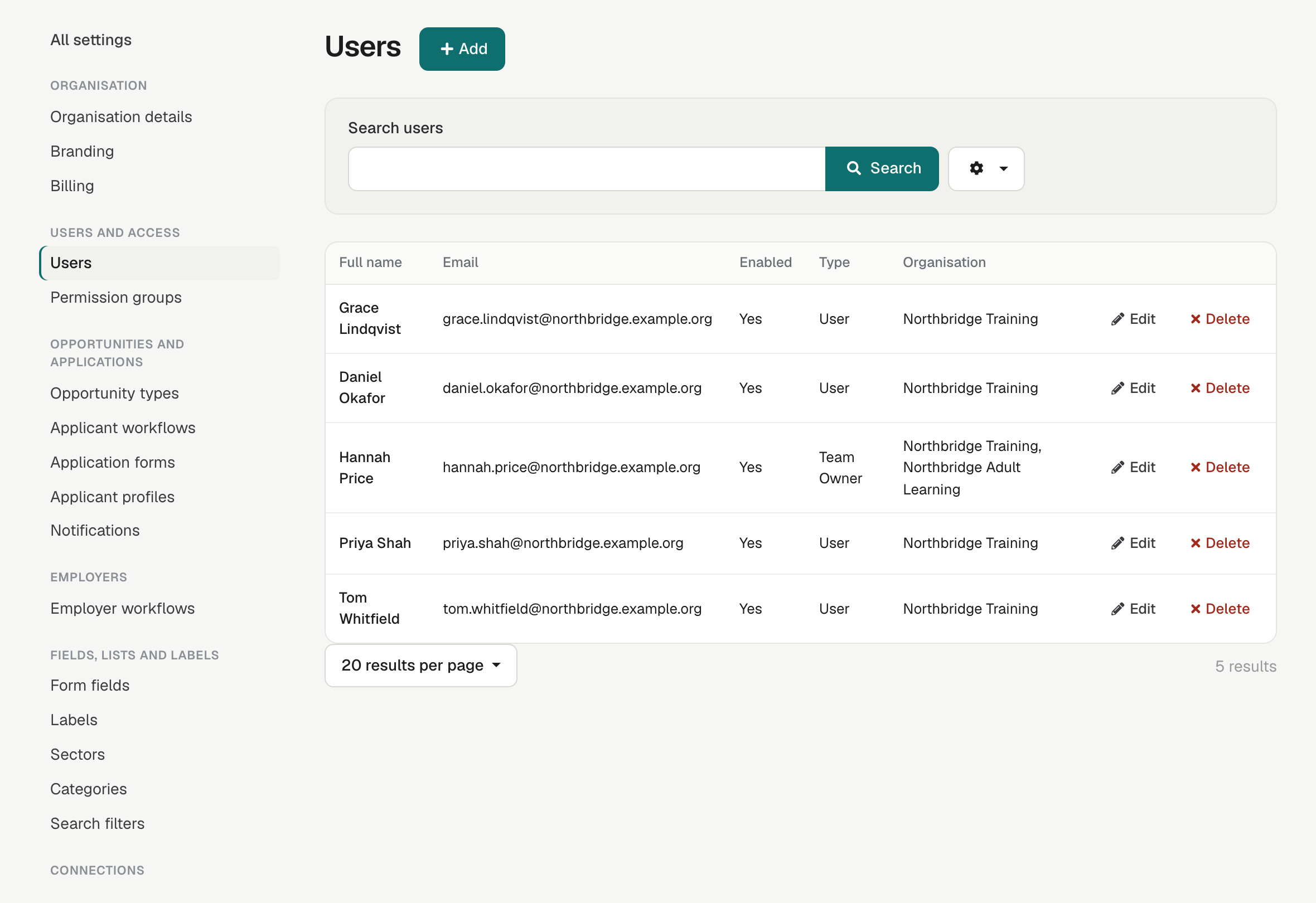Open Permission groups
The image size is (1316, 903).
pyautogui.click(x=116, y=298)
